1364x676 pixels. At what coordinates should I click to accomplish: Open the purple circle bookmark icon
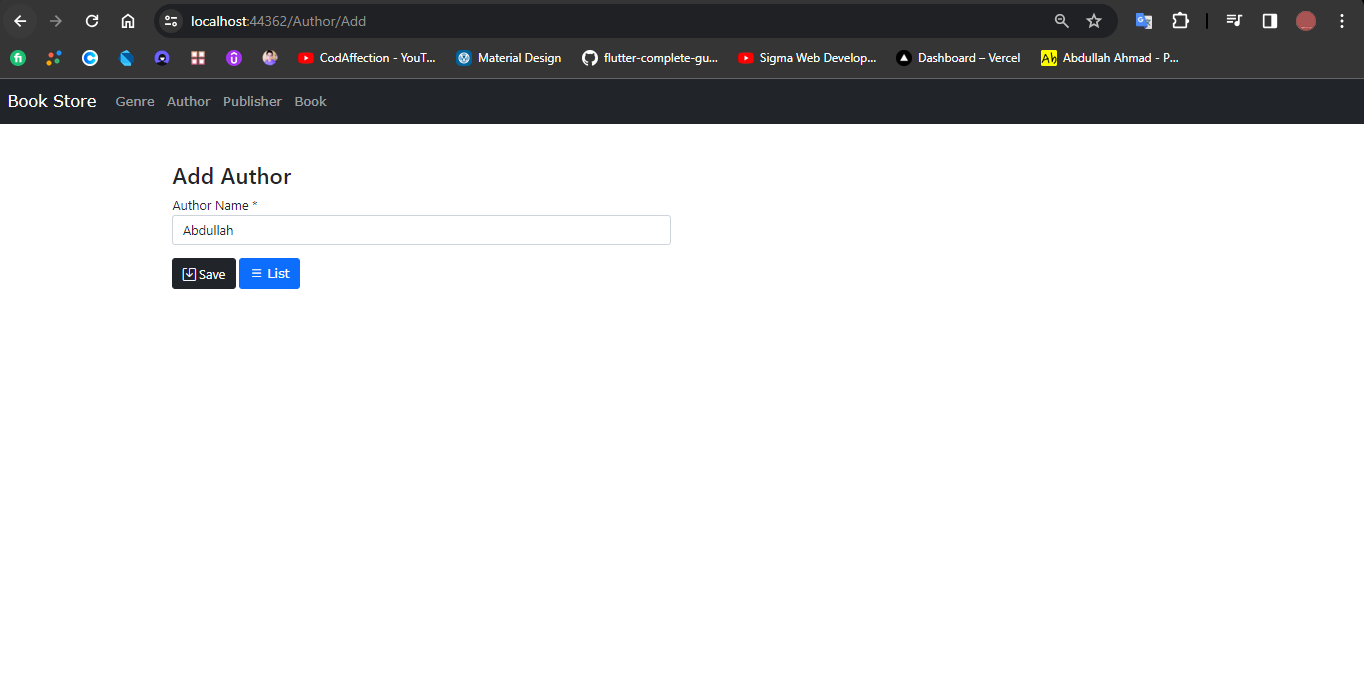click(x=234, y=58)
